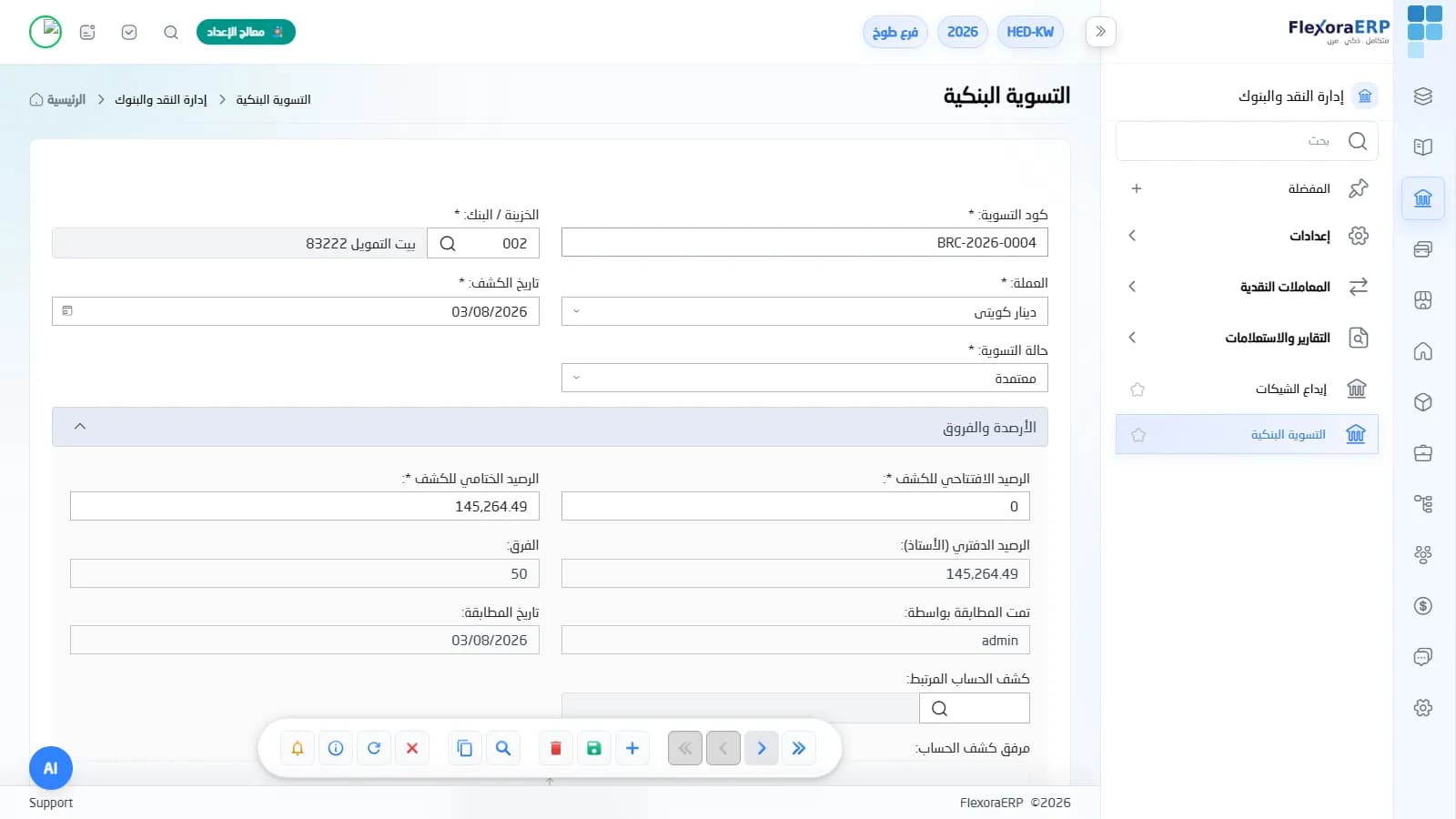Click the green save icon
The height and width of the screenshot is (819, 1456).
[x=594, y=748]
